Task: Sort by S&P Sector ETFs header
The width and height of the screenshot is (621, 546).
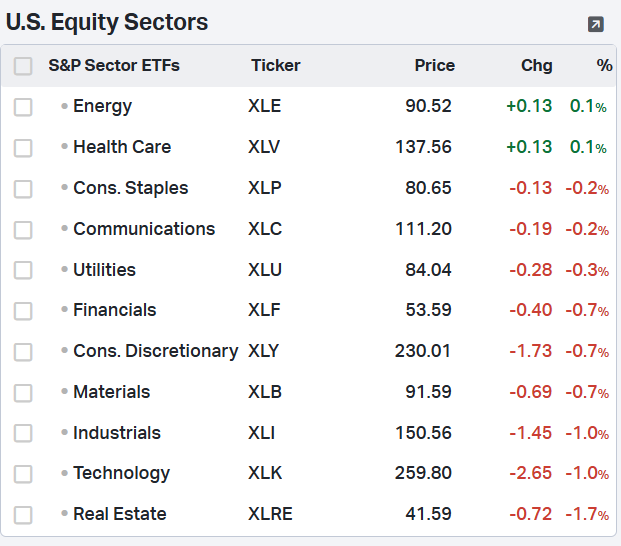Action: click(114, 65)
